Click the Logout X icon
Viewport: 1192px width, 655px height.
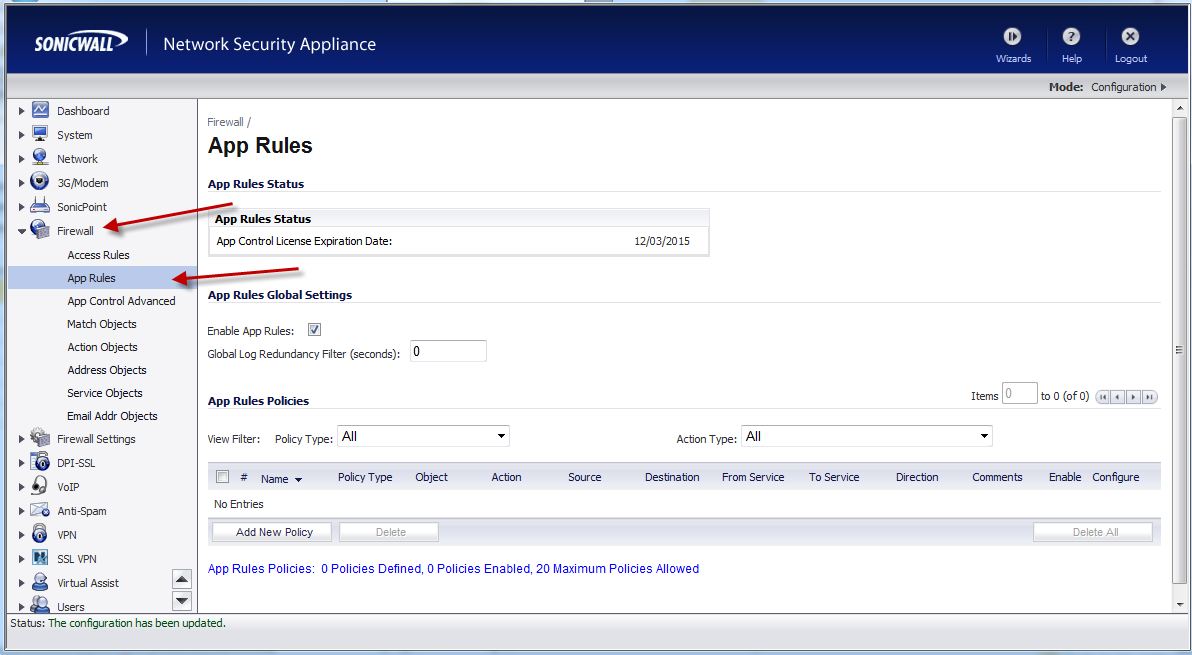click(1130, 36)
